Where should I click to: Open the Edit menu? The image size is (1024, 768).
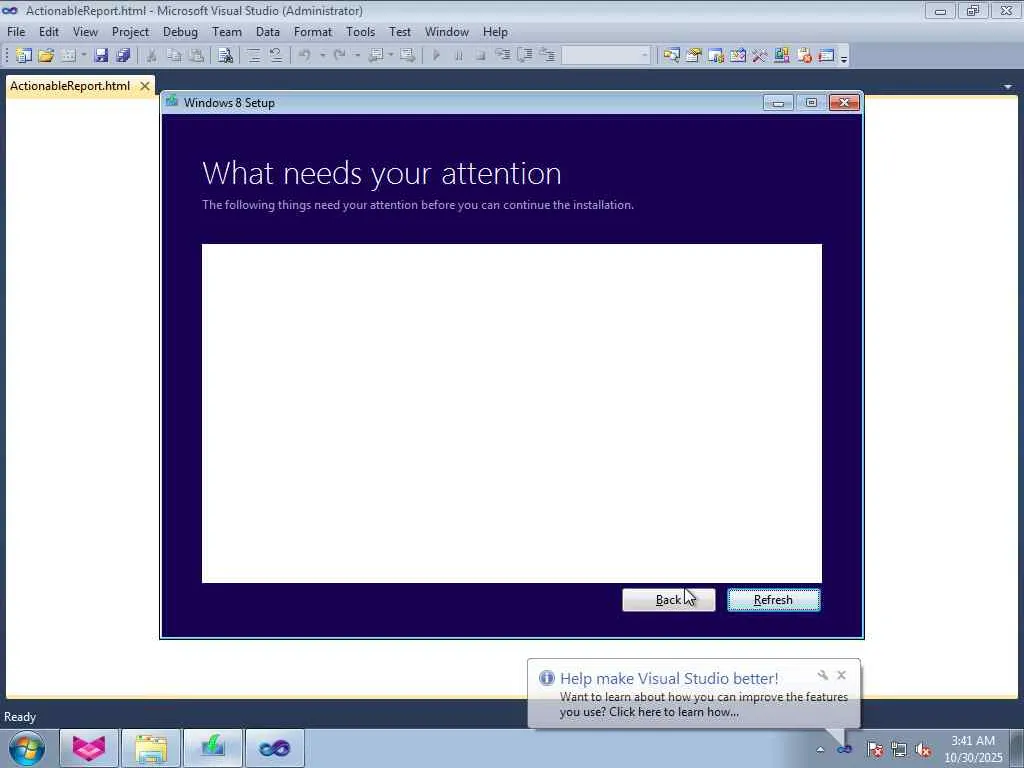pos(48,31)
